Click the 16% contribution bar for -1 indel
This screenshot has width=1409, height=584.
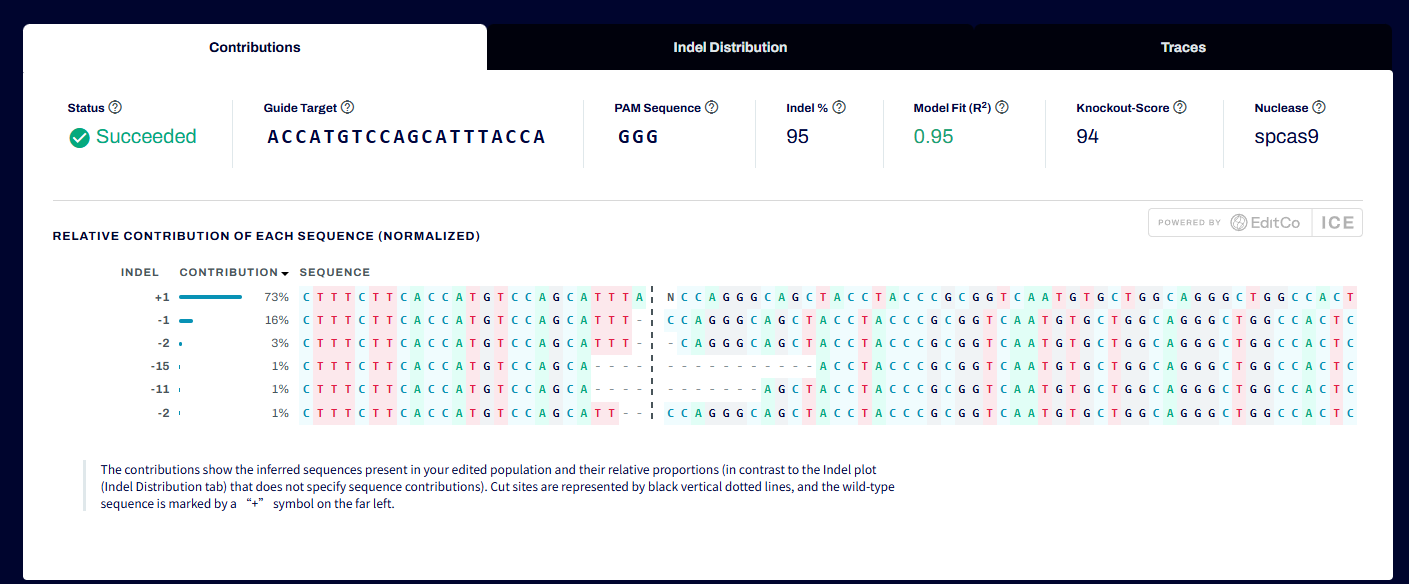coord(186,321)
